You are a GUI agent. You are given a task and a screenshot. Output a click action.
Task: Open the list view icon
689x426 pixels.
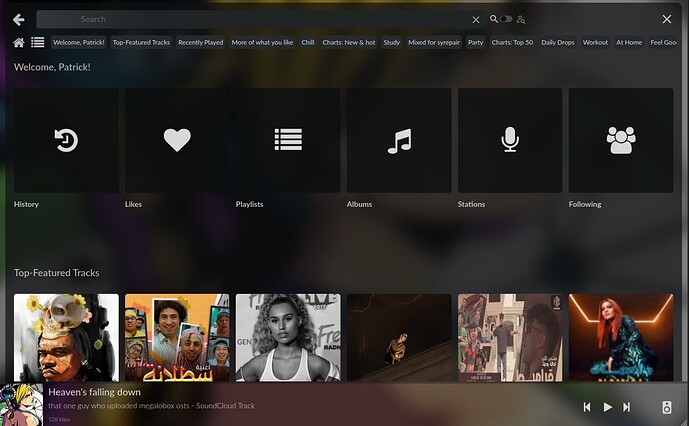[38, 42]
